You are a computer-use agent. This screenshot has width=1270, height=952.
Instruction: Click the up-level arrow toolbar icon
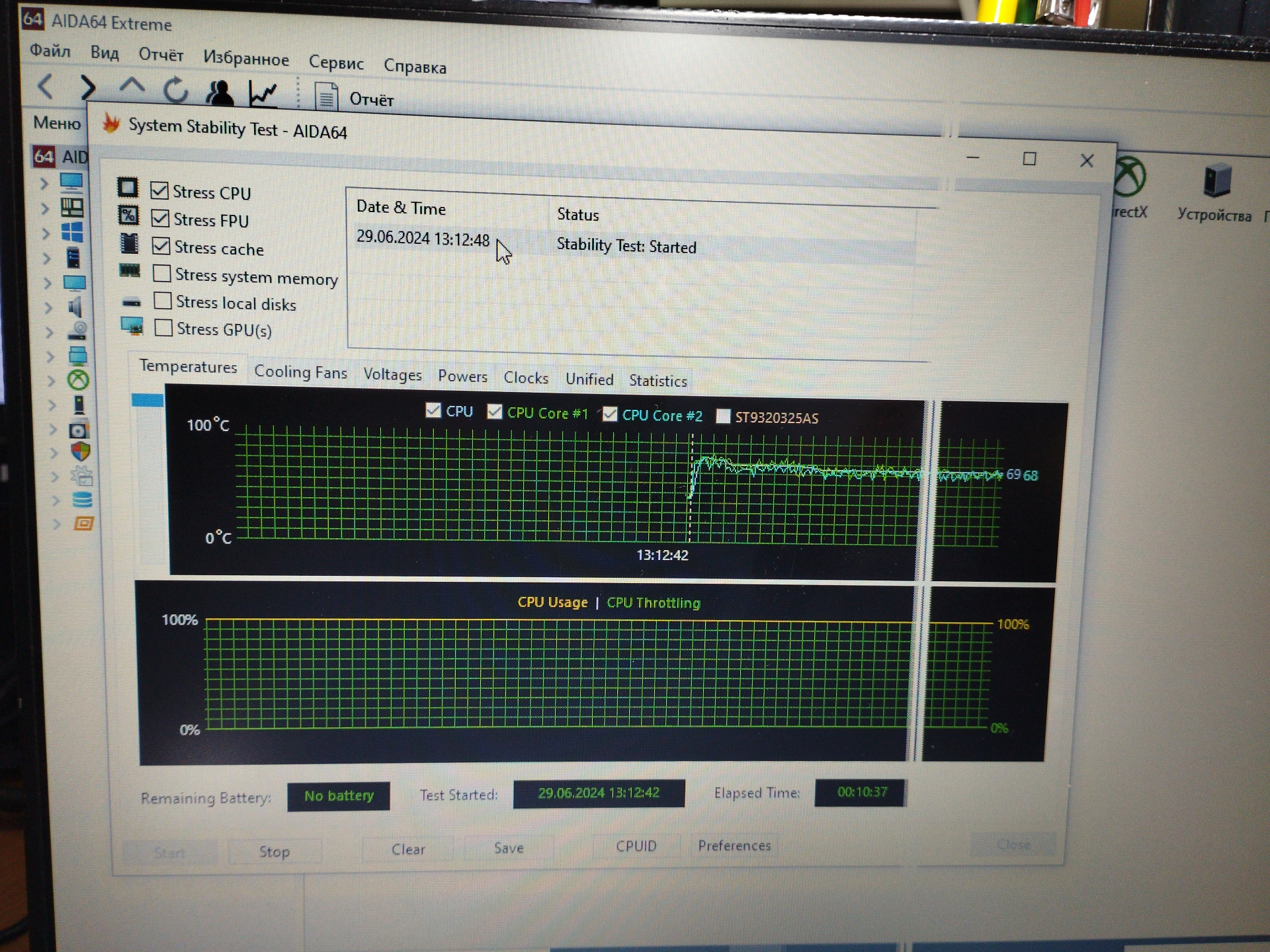point(132,86)
